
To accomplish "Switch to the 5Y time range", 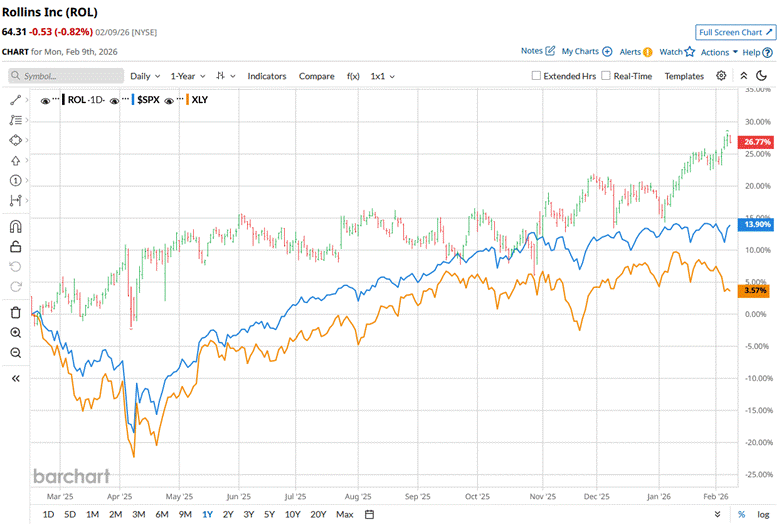I will (269, 514).
